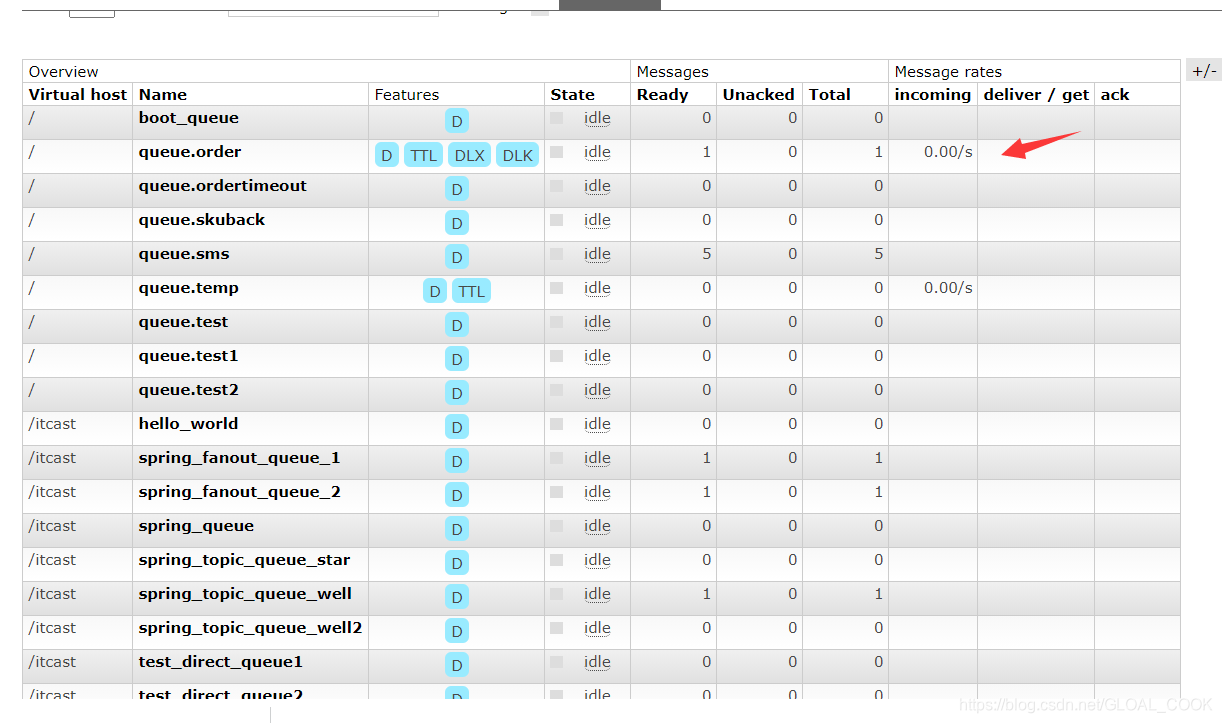Open the boot_queue queue
Image resolution: width=1222 pixels, height=723 pixels.
coord(189,118)
